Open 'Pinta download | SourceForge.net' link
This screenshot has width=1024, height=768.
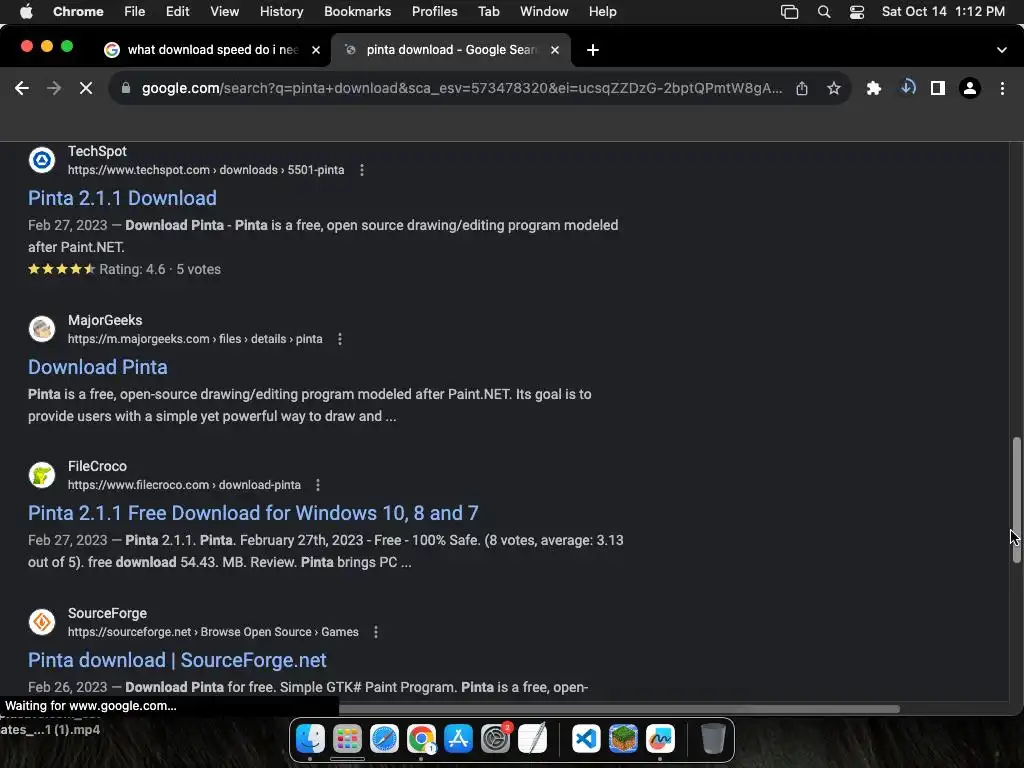pyautogui.click(x=177, y=660)
